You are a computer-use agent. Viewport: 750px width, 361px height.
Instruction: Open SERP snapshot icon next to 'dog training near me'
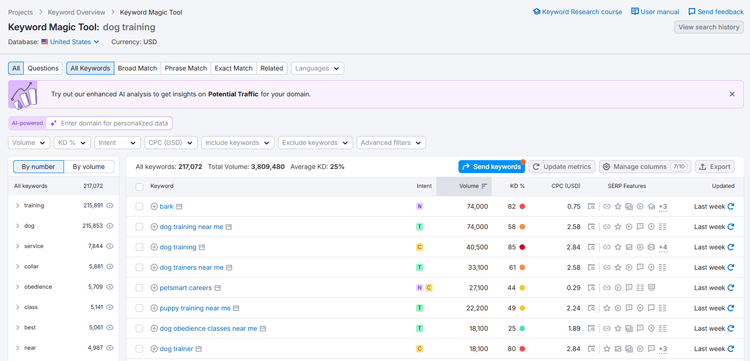coord(229,227)
